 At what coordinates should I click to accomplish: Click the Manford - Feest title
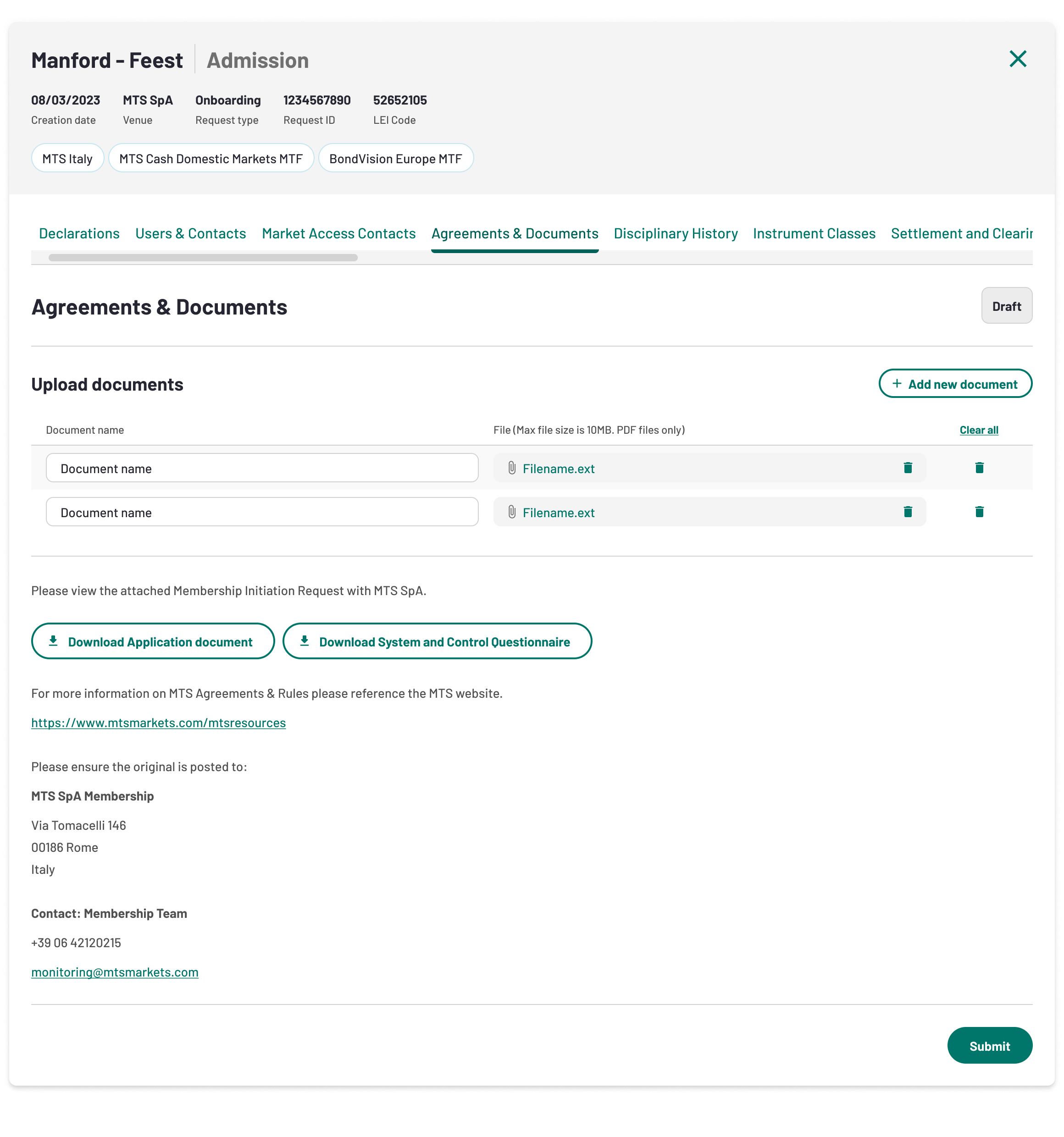pyautogui.click(x=107, y=60)
